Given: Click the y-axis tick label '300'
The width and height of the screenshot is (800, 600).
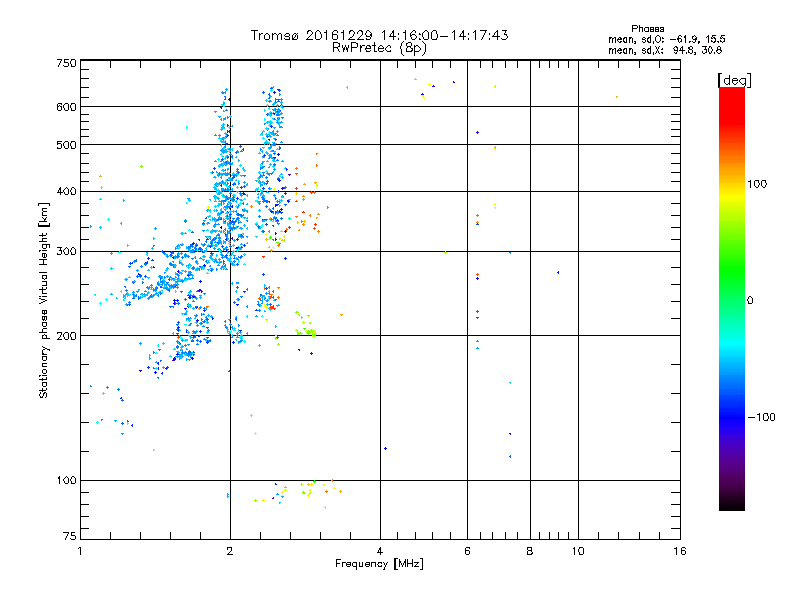Looking at the screenshot, I should click(x=67, y=252).
